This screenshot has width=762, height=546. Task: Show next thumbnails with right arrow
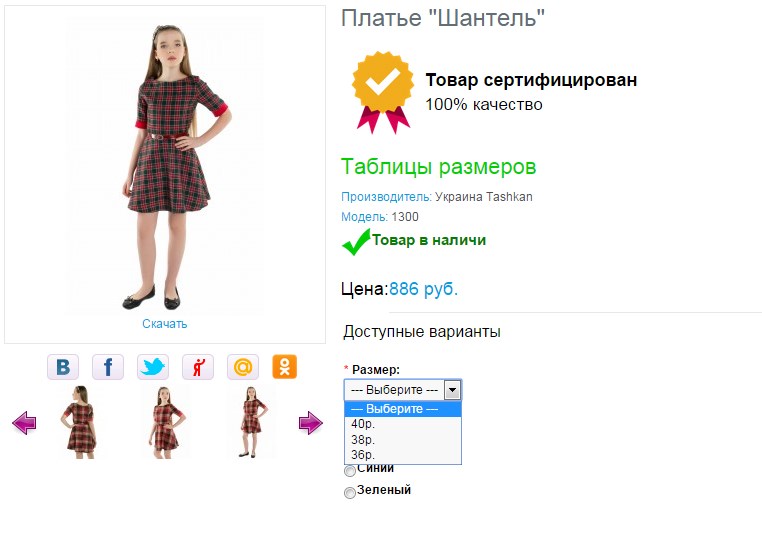point(311,423)
